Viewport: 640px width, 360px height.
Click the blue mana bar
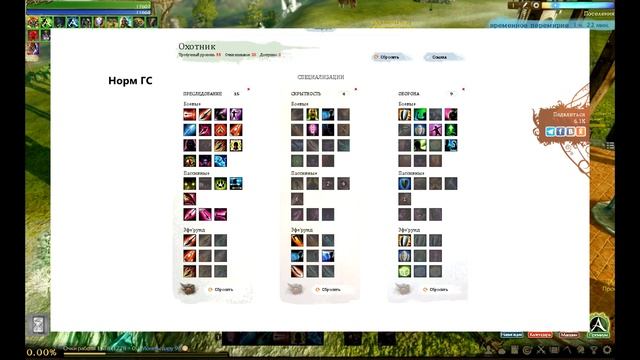point(89,12)
